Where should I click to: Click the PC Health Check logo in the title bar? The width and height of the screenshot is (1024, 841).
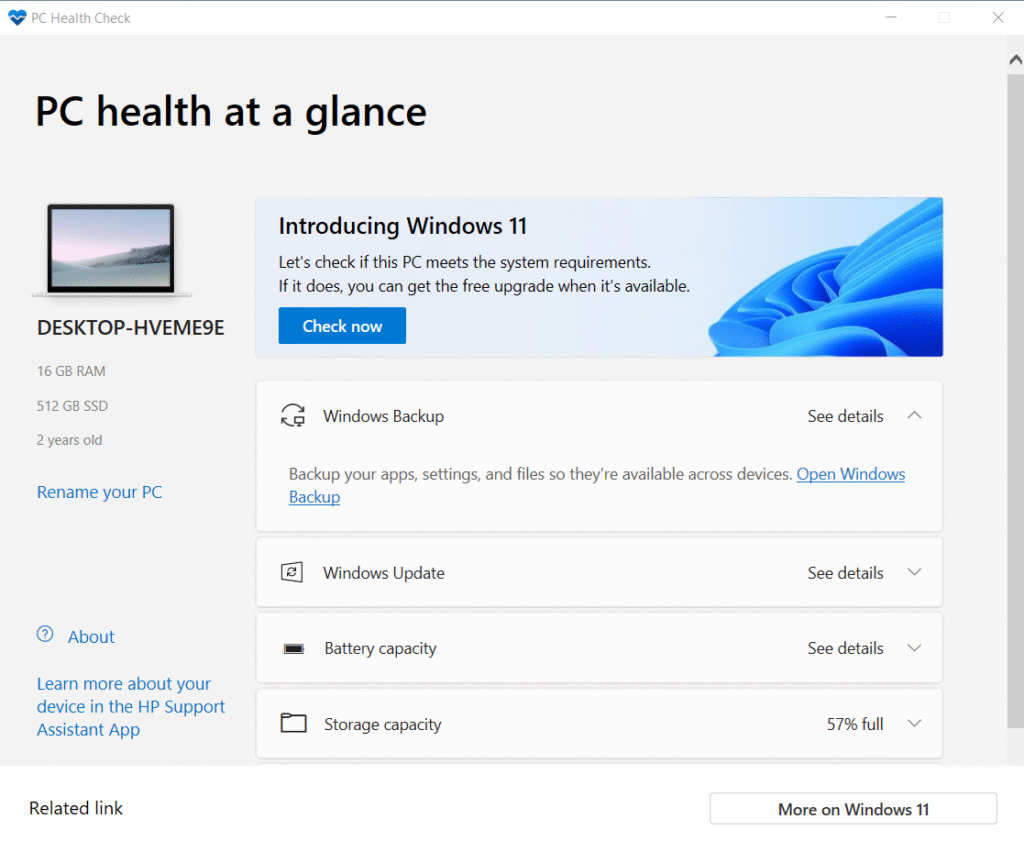tap(17, 16)
